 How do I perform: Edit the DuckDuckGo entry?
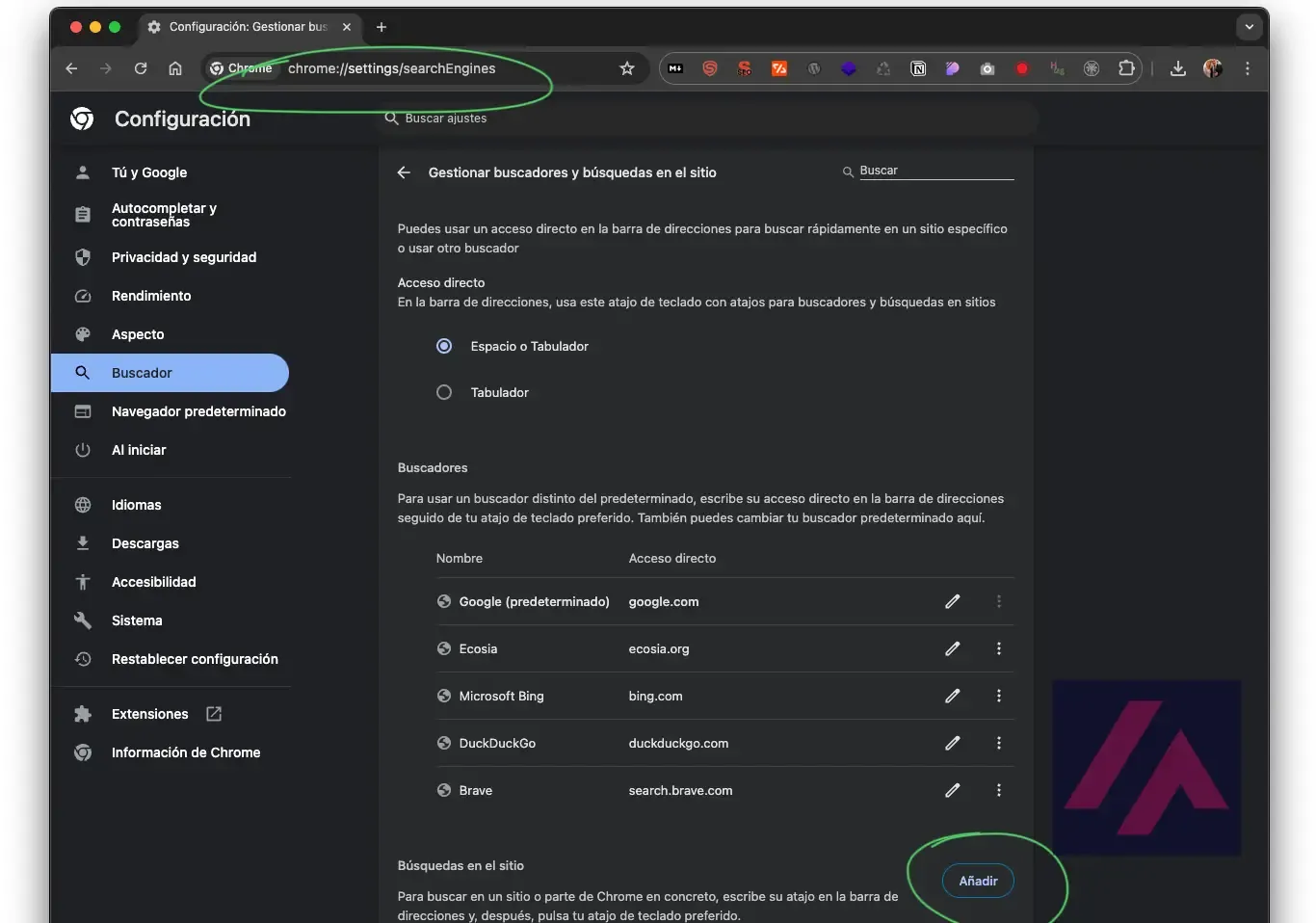953,743
